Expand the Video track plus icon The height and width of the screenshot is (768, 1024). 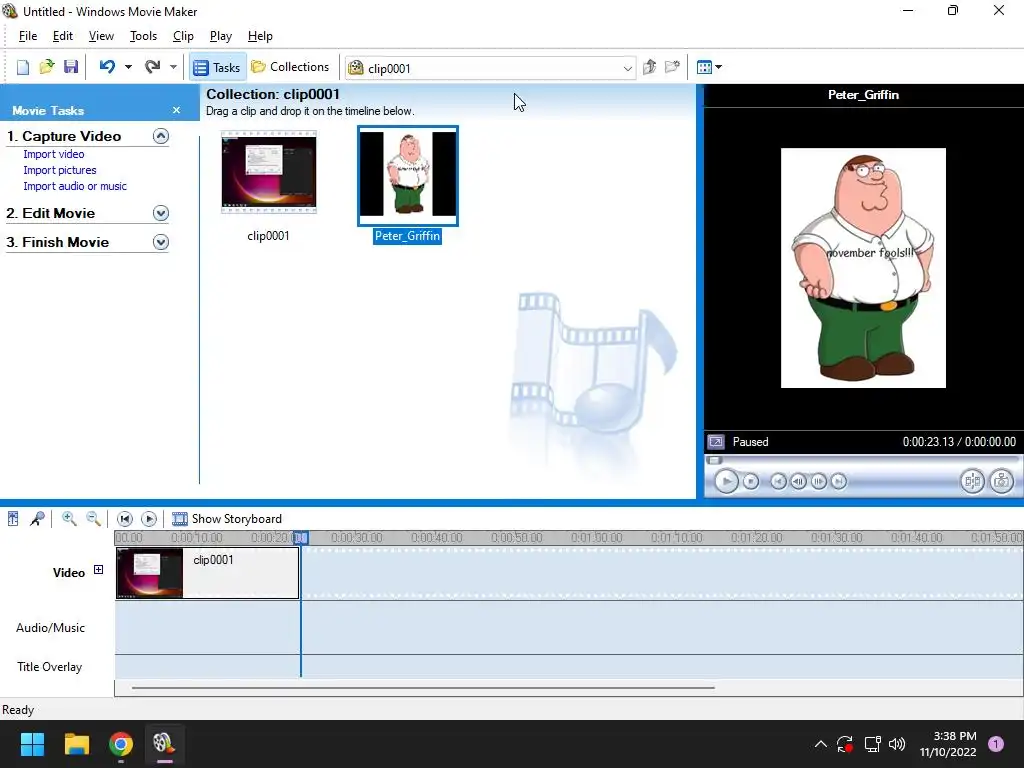[x=99, y=569]
